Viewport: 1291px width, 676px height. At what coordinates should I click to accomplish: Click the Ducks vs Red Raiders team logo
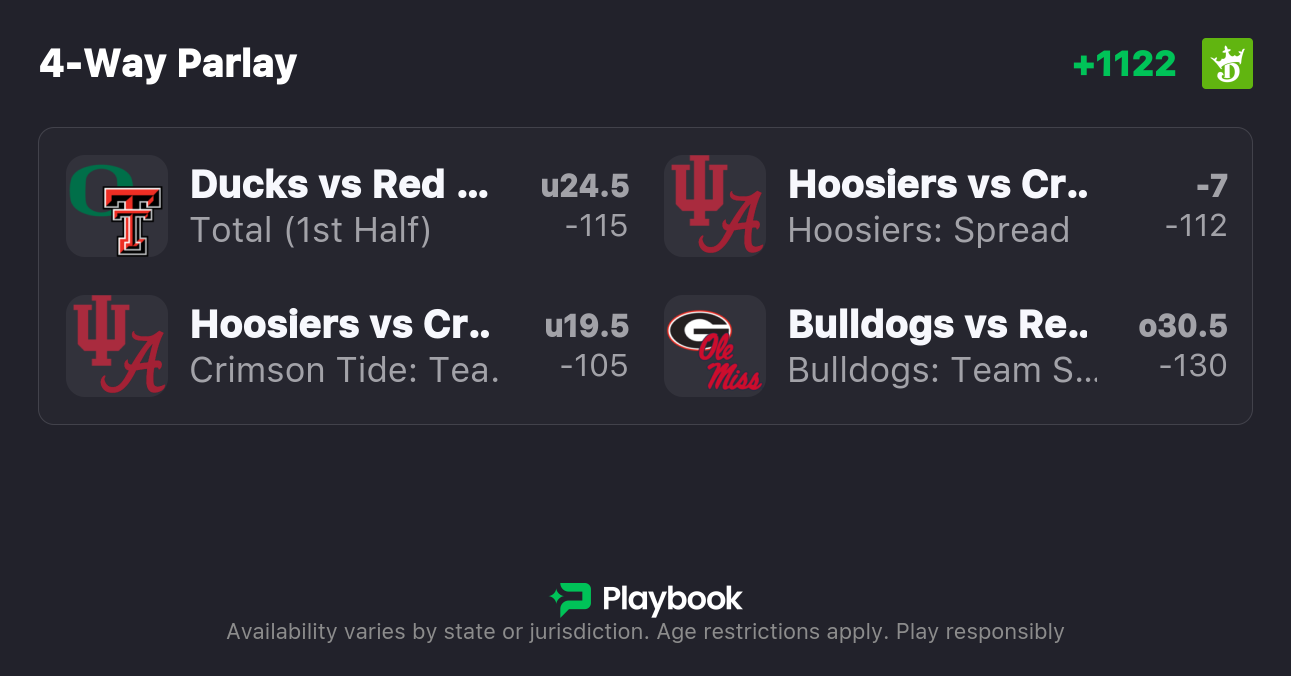point(117,206)
